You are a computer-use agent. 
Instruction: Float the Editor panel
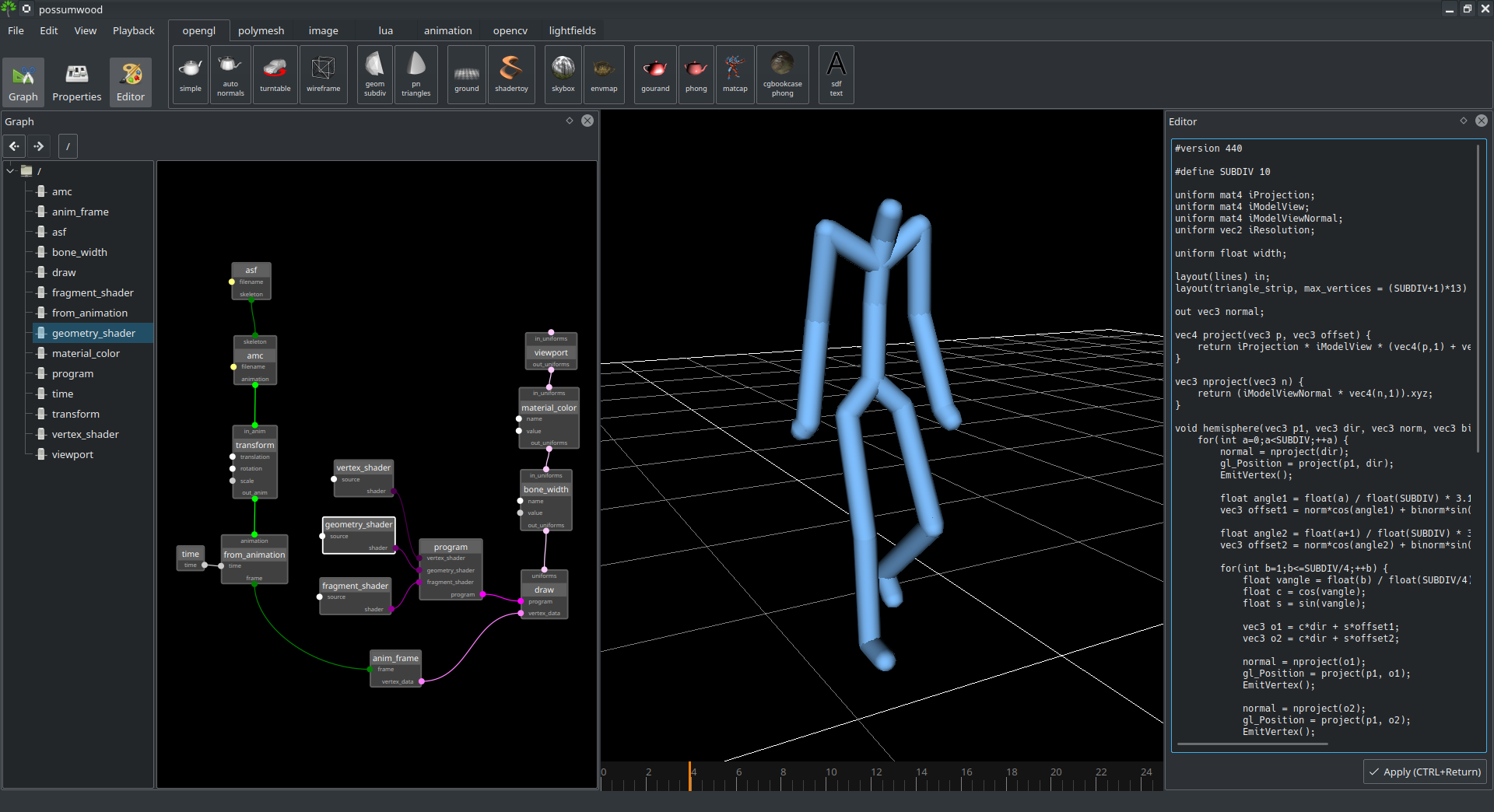(1464, 121)
